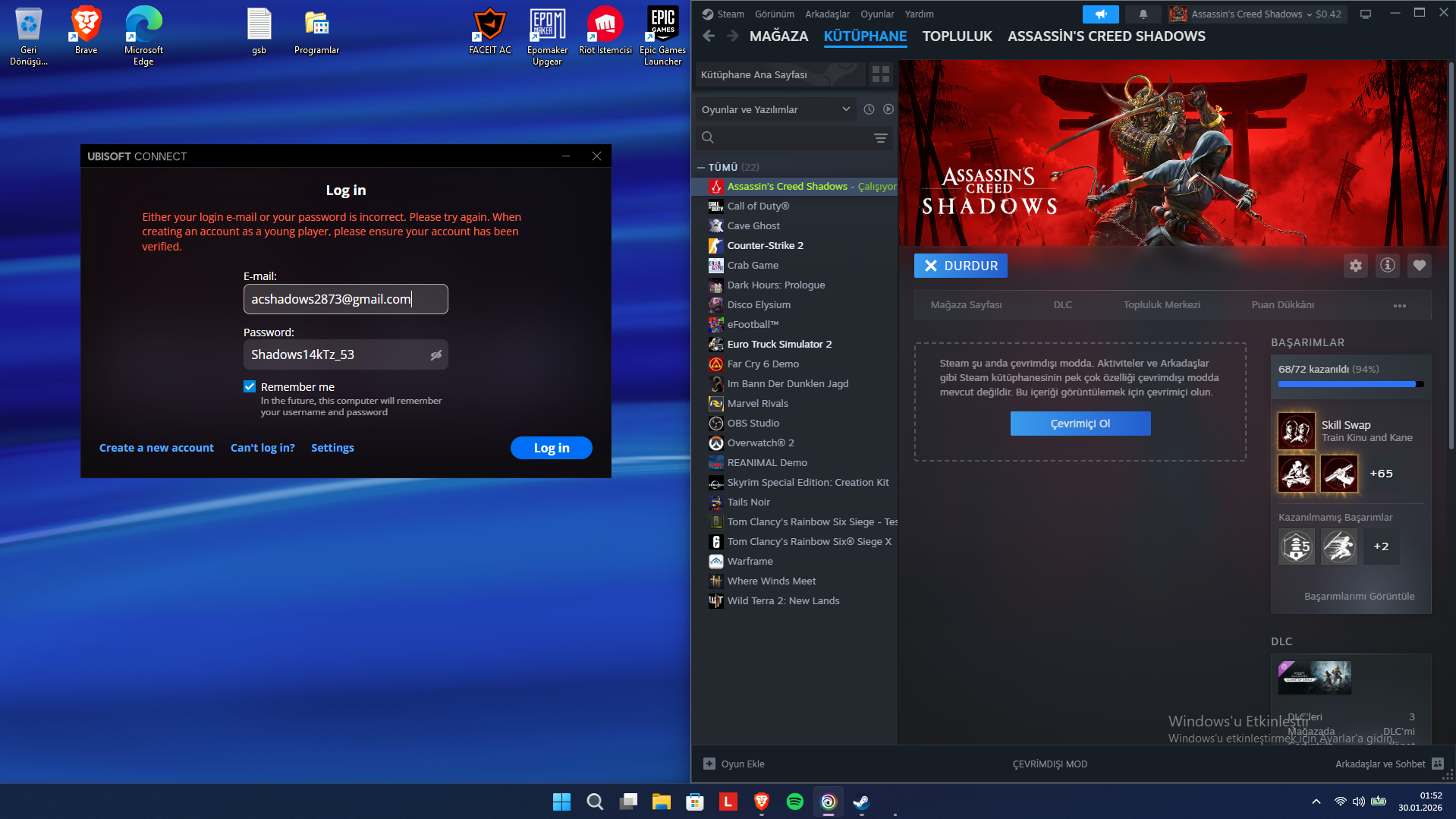1456x819 pixels.
Task: Click the Çevrimiçi Ol button
Action: point(1080,424)
